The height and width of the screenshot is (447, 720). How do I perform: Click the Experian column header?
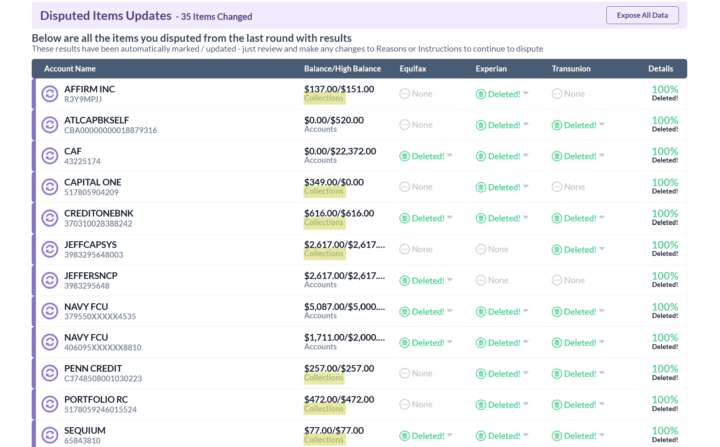click(491, 69)
